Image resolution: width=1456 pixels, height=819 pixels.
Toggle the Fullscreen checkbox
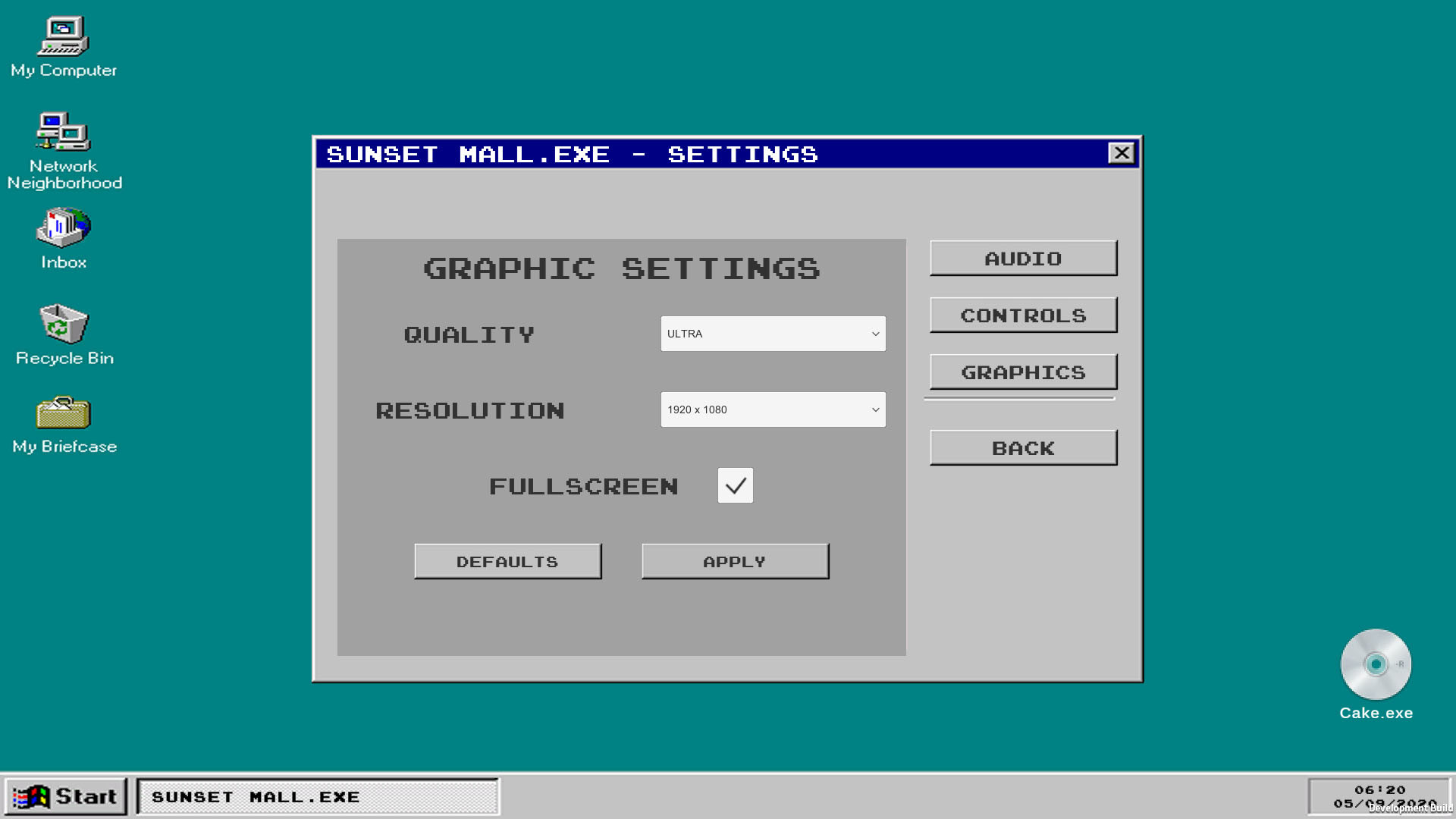click(735, 485)
